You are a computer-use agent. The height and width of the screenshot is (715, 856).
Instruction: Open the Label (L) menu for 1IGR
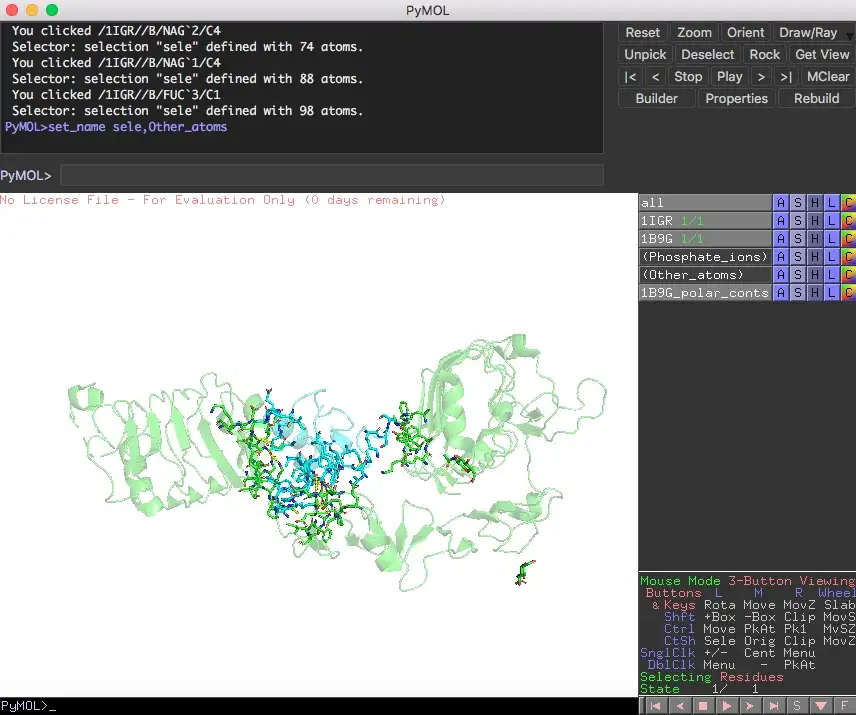[831, 221]
